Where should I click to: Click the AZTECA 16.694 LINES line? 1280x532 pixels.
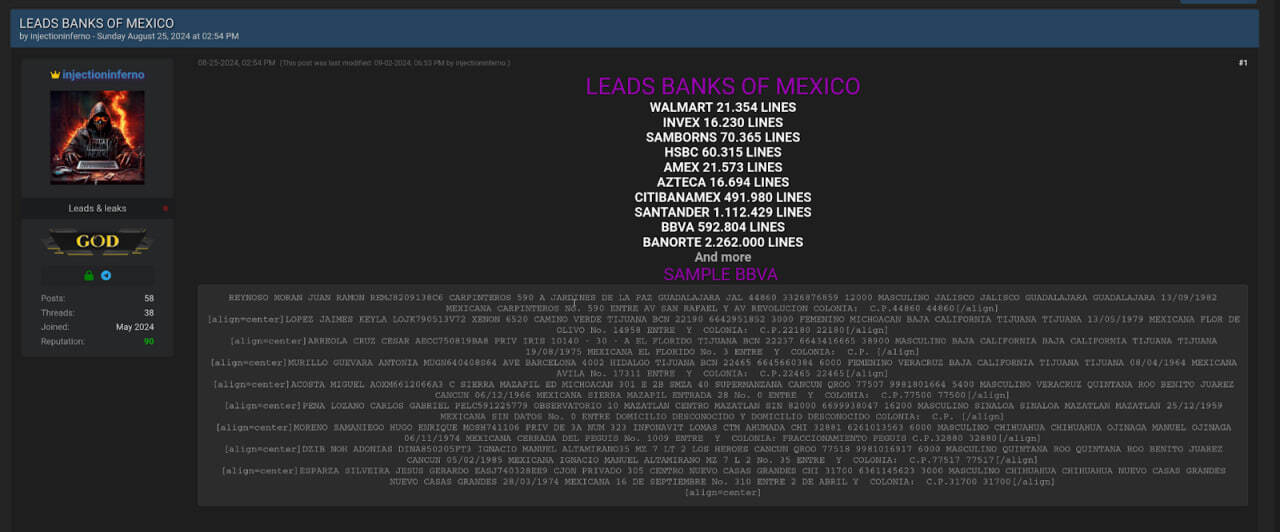click(722, 182)
